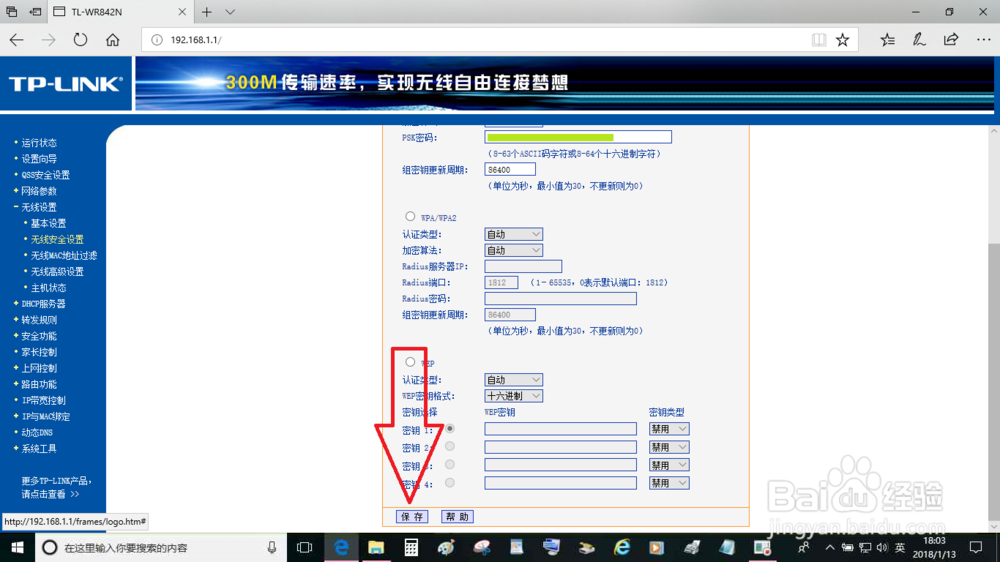
Task: Click WEP key 1 input field
Action: coord(560,429)
